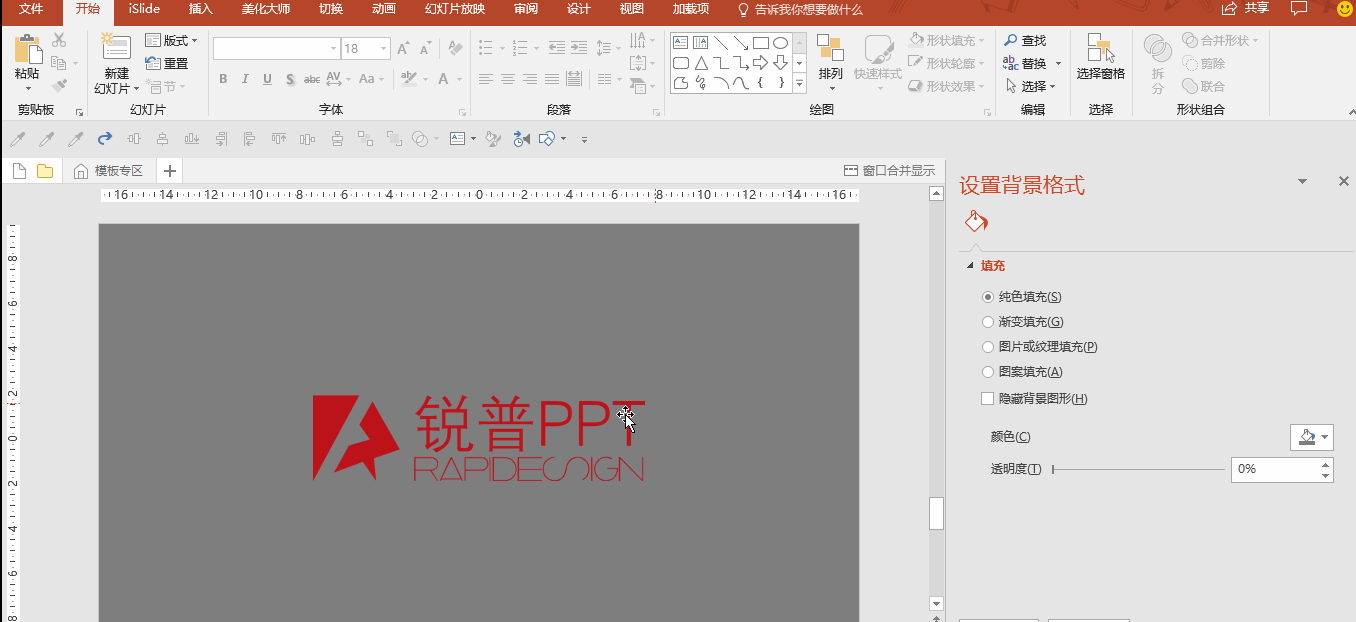The height and width of the screenshot is (622, 1356).
Task: Expand the shapes gallery More arrow
Action: [x=800, y=85]
